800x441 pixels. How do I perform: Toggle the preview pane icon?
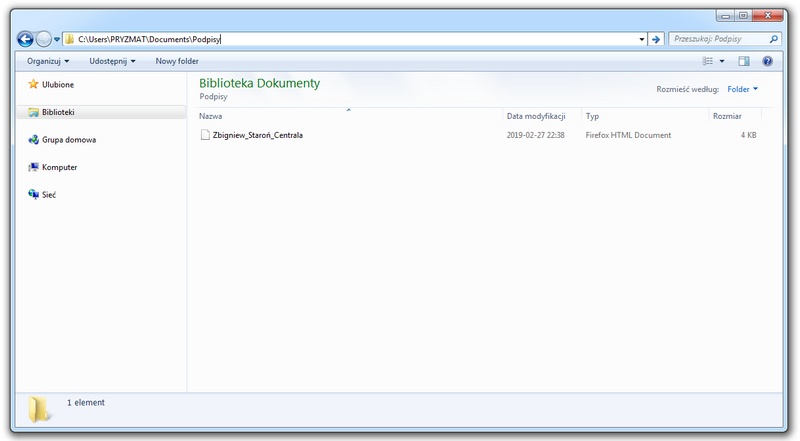(744, 61)
